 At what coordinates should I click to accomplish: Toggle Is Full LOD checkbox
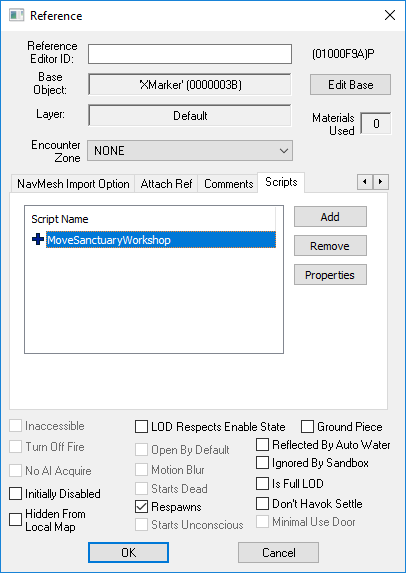[x=262, y=483]
